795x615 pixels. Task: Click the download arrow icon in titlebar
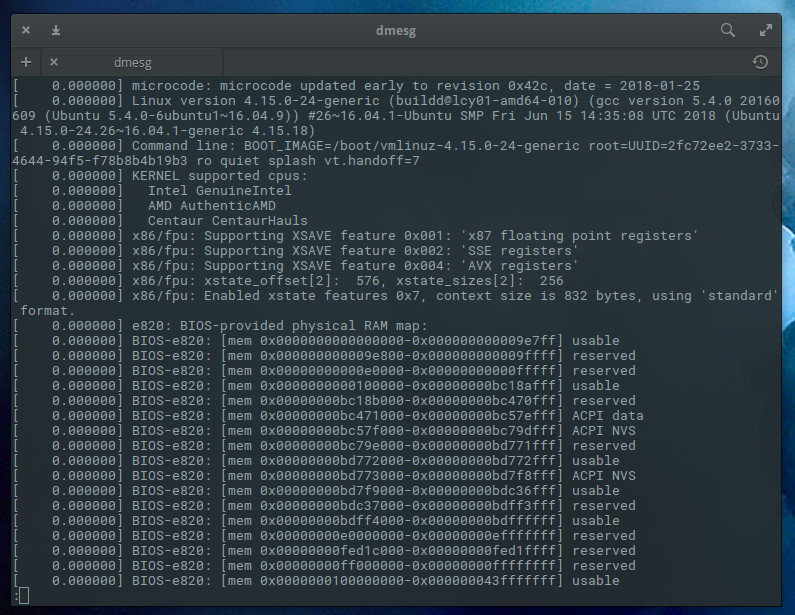pos(56,30)
